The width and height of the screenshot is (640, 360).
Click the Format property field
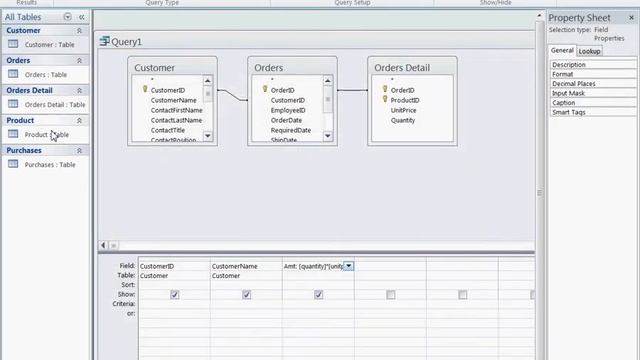(x=593, y=74)
